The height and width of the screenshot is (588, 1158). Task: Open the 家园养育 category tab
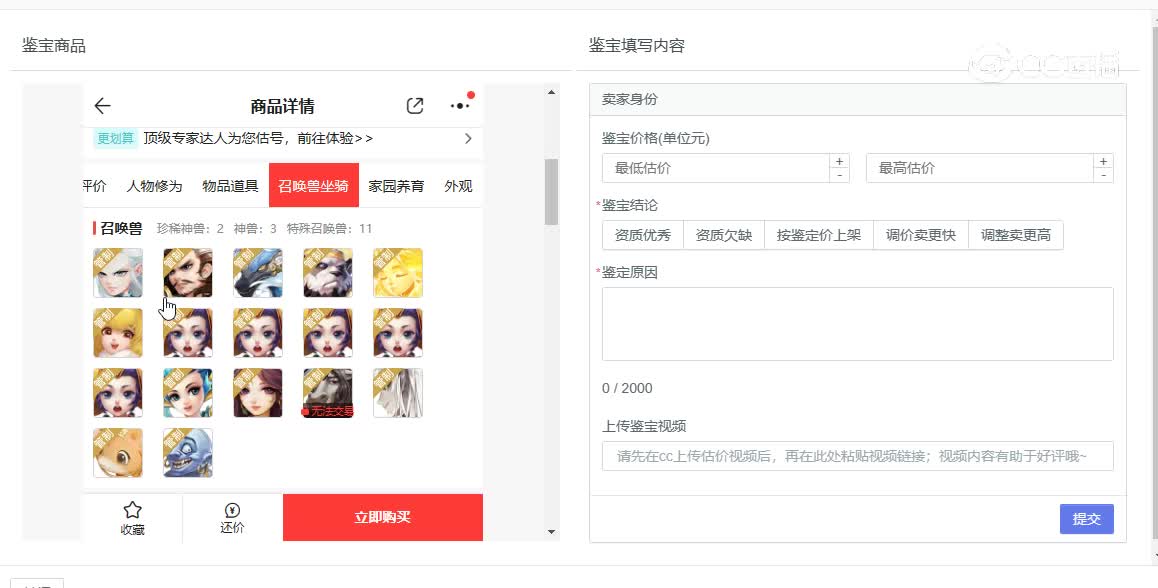click(x=395, y=185)
